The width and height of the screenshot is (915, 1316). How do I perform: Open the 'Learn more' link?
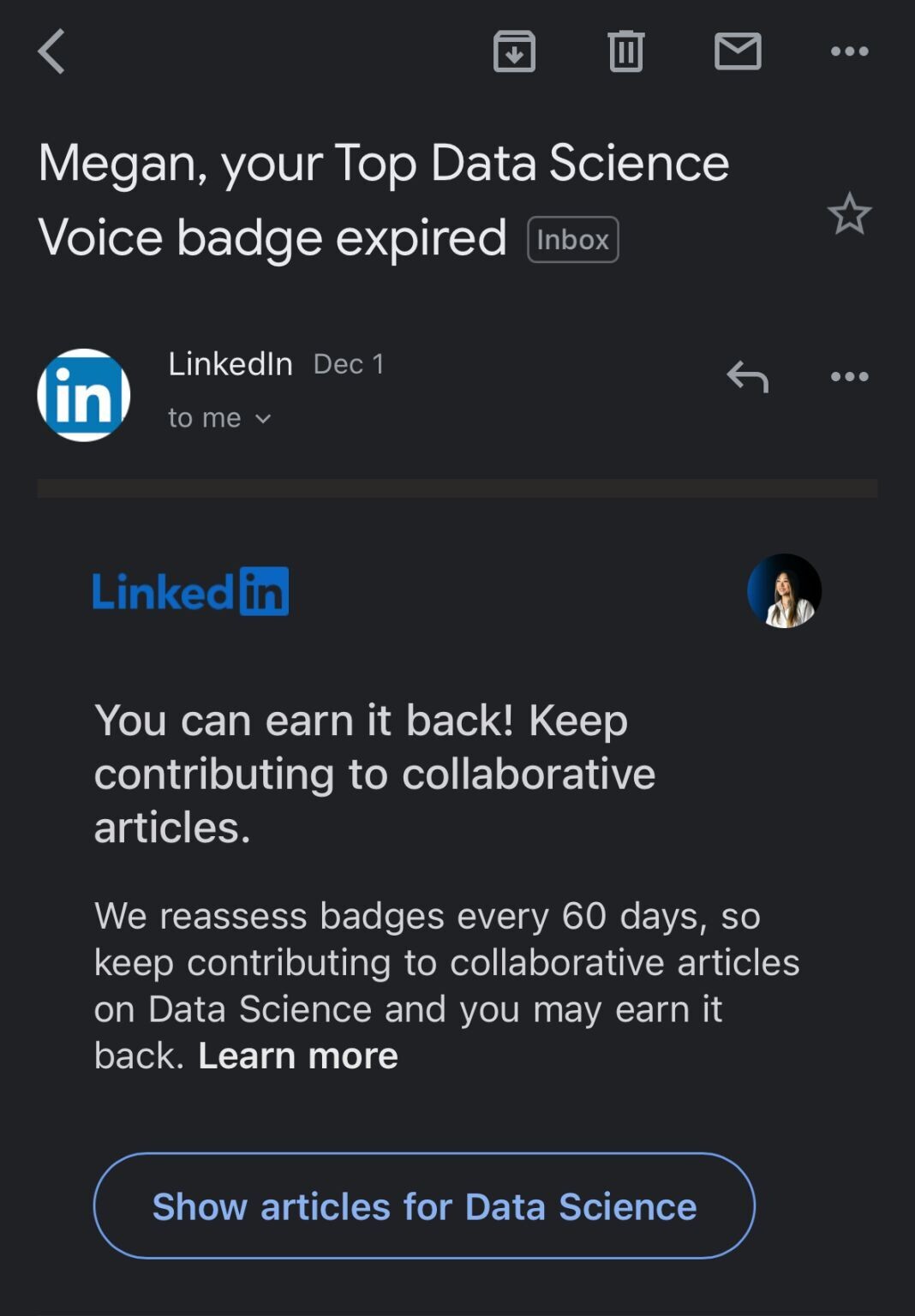pos(298,1056)
